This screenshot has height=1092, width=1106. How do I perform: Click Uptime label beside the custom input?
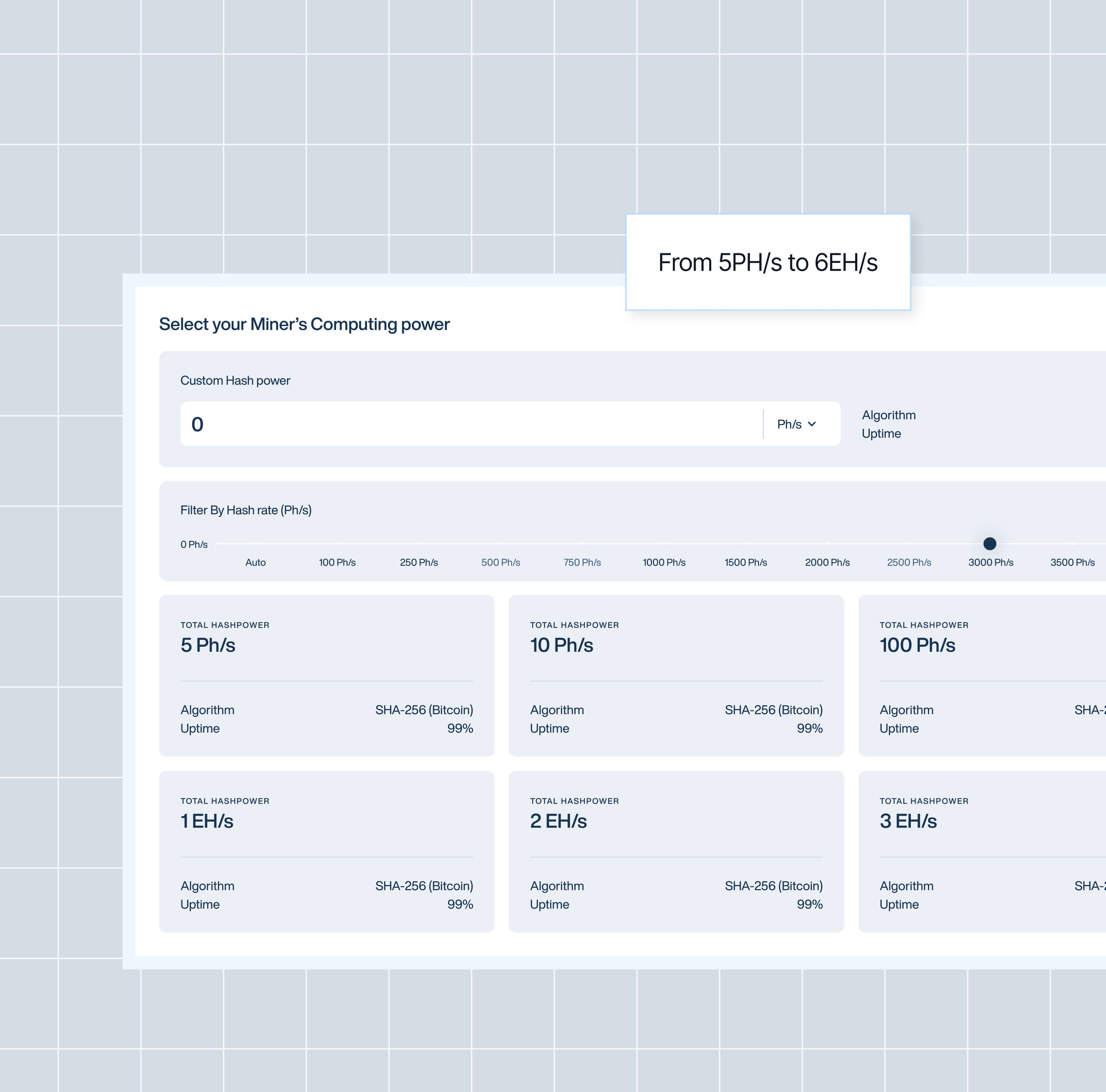(881, 433)
